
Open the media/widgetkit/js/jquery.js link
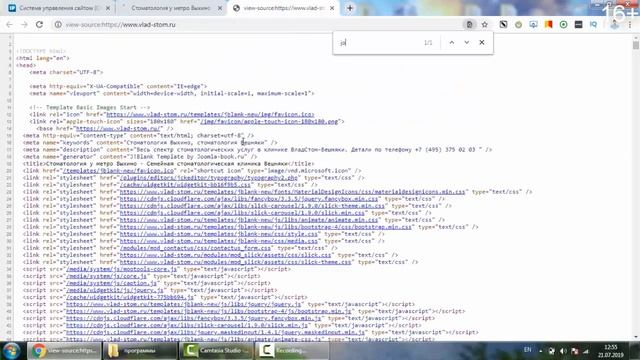[115, 290]
